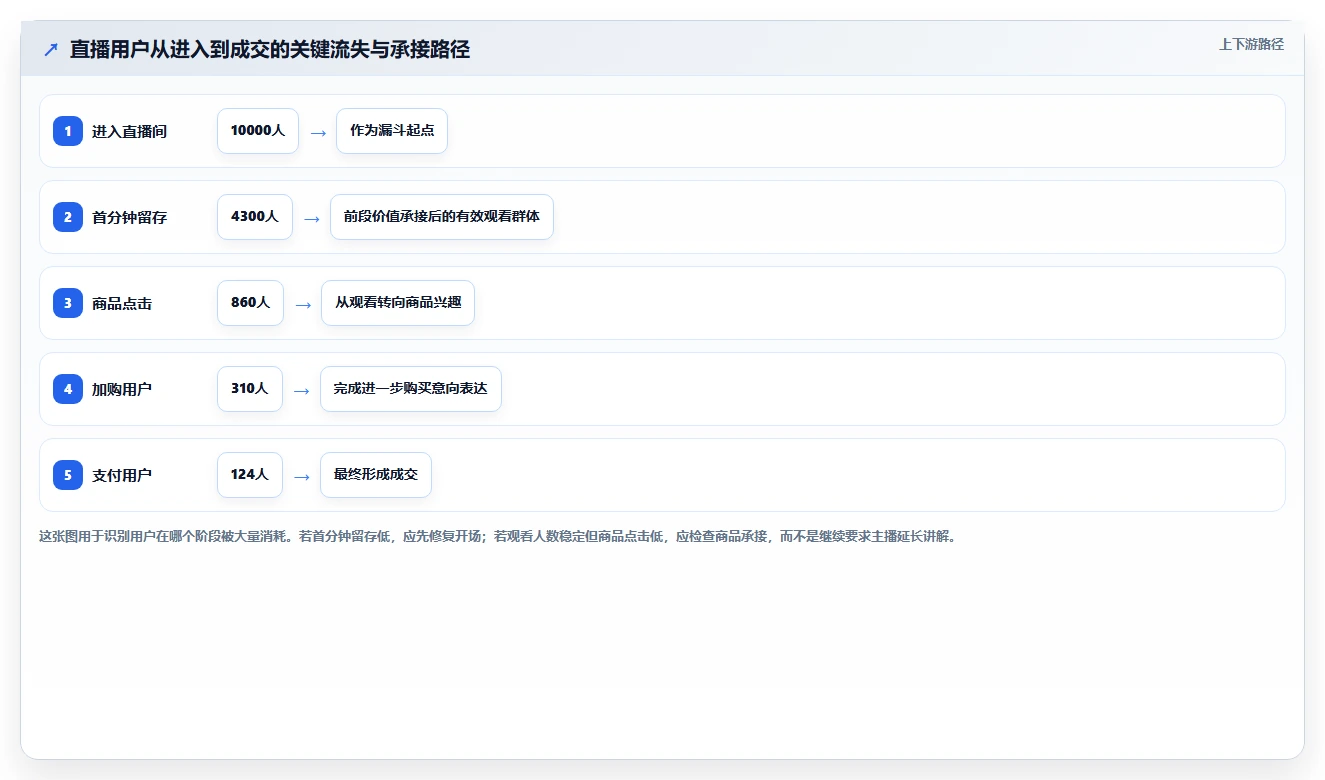1325x780 pixels.
Task: Click the arrow after 860人
Action: (x=303, y=304)
